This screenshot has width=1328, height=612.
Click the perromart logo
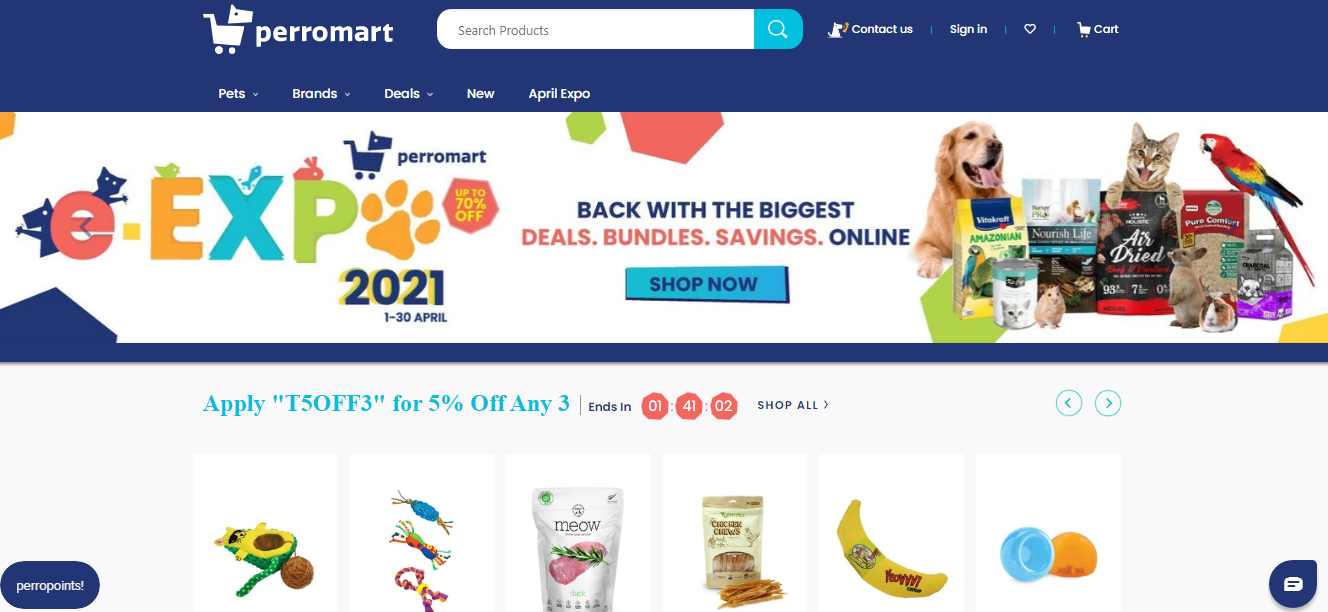[x=298, y=29]
